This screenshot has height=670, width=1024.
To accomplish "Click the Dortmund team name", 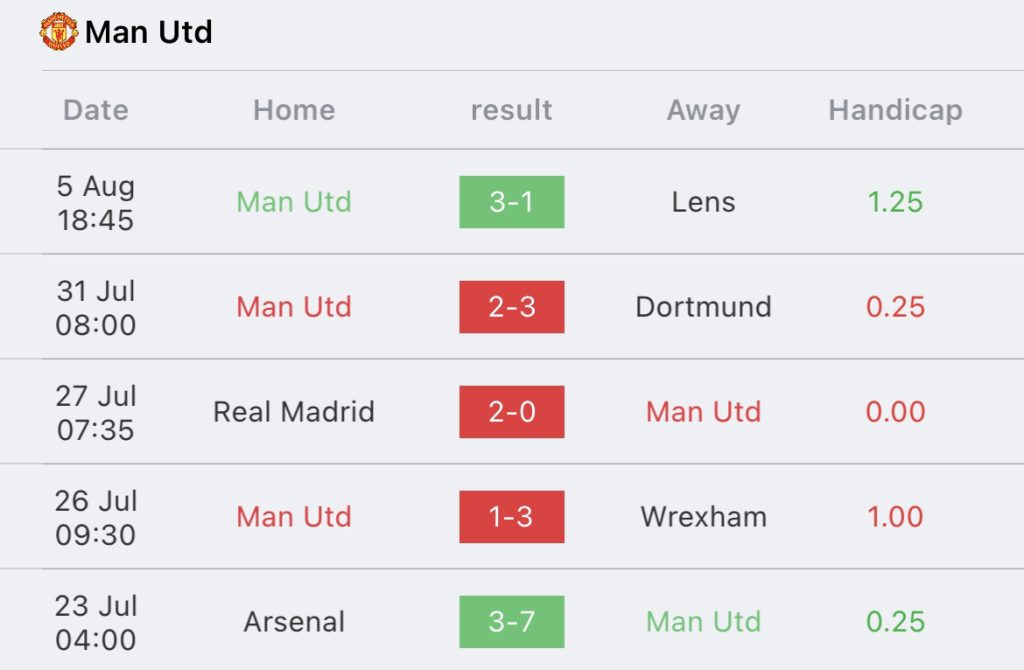I will pos(703,307).
